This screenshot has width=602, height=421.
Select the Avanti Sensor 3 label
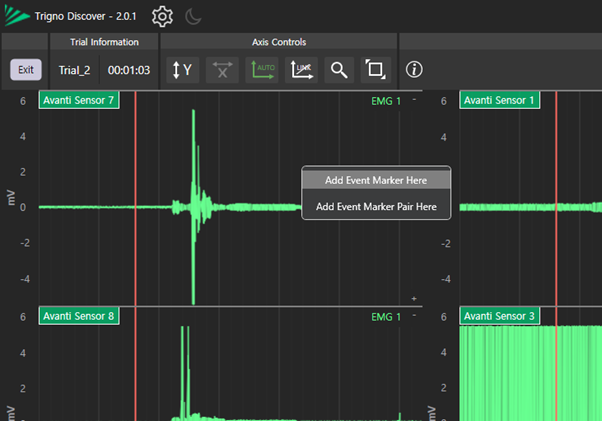(499, 316)
